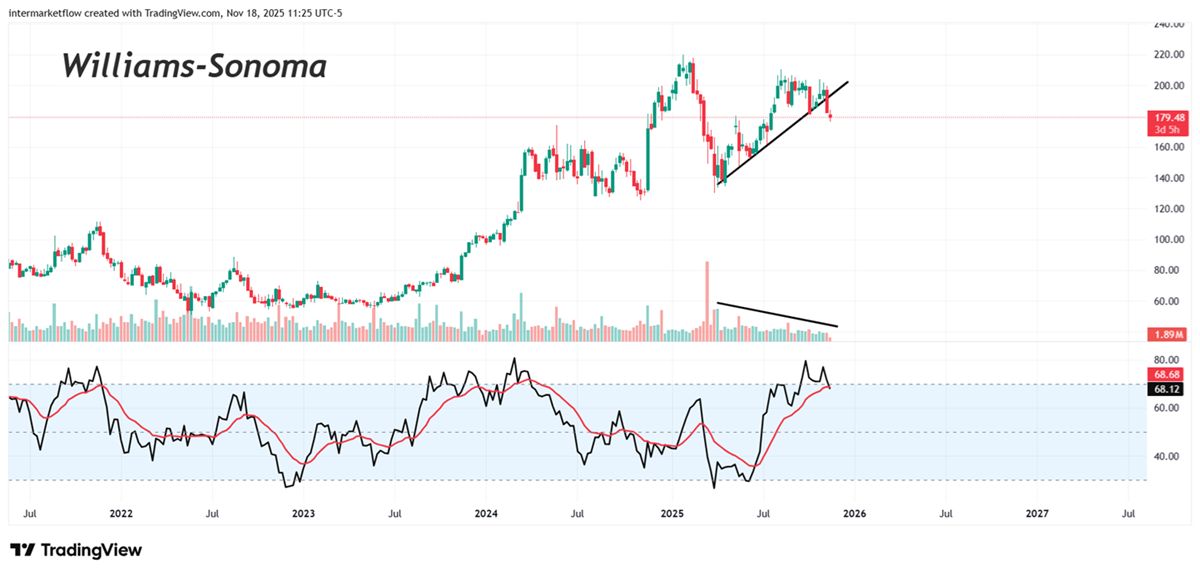Click the tallest red volume spike bar
Viewport: 1200px width, 575px height.
(707, 295)
